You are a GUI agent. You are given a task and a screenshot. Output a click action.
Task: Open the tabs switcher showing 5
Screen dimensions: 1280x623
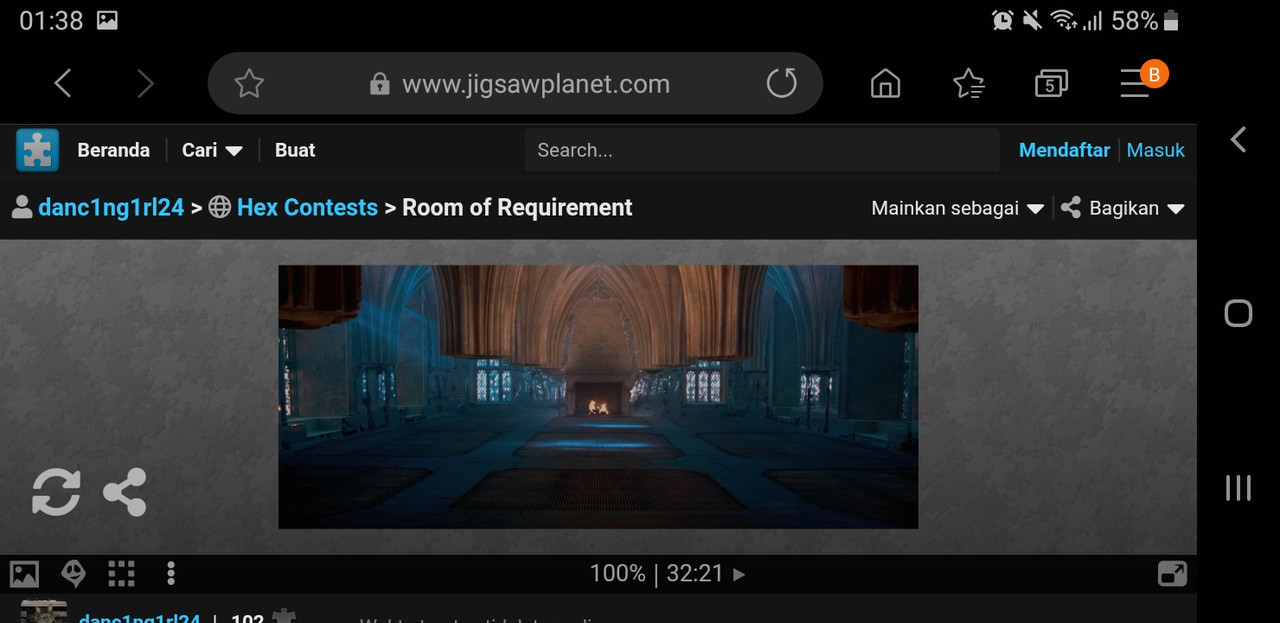[x=1051, y=84]
